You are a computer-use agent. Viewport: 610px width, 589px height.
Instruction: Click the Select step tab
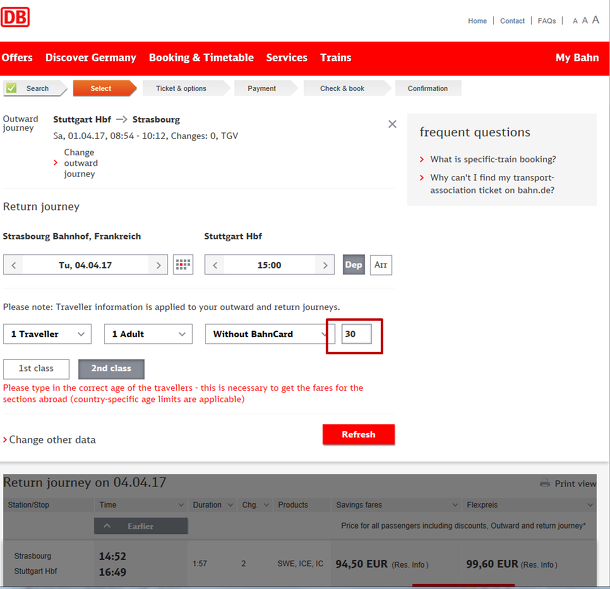pyautogui.click(x=104, y=88)
